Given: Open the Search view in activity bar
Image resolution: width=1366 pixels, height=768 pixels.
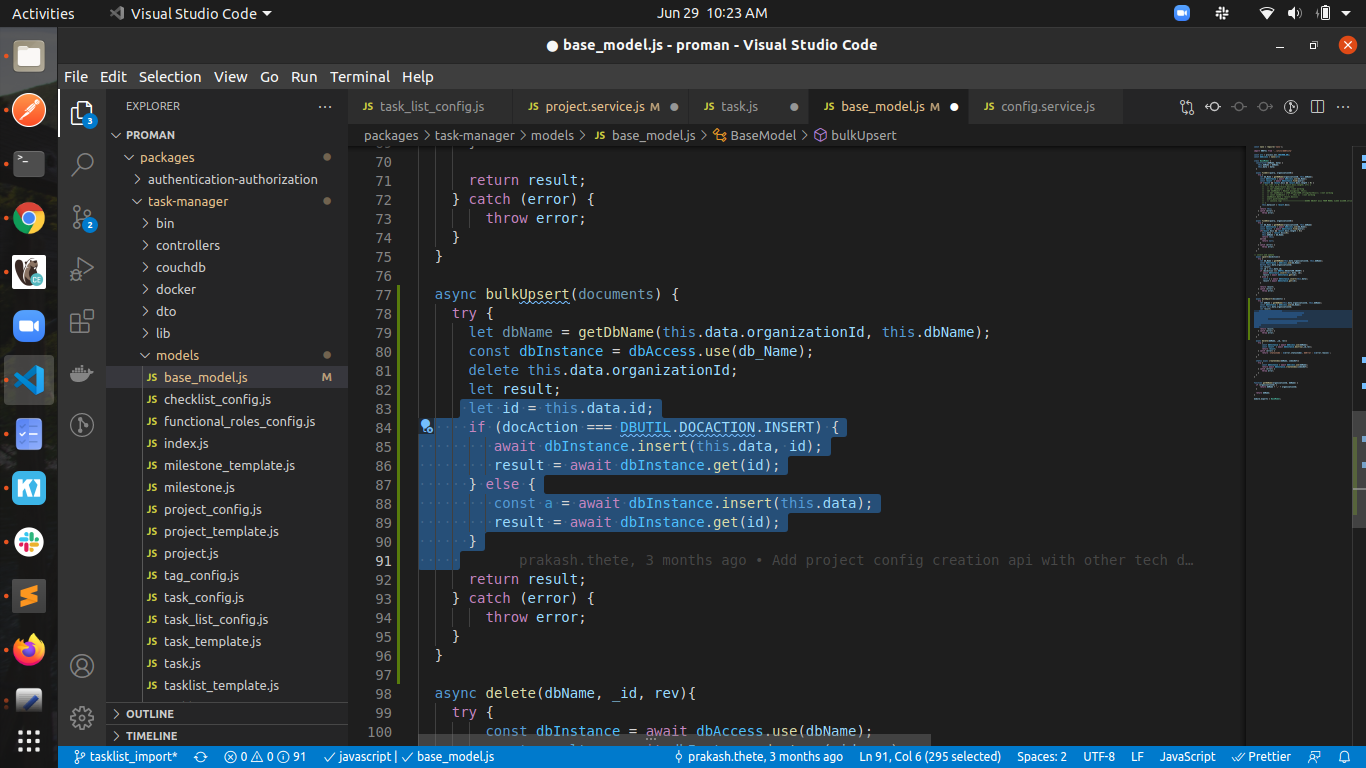Looking at the screenshot, I should tap(82, 165).
